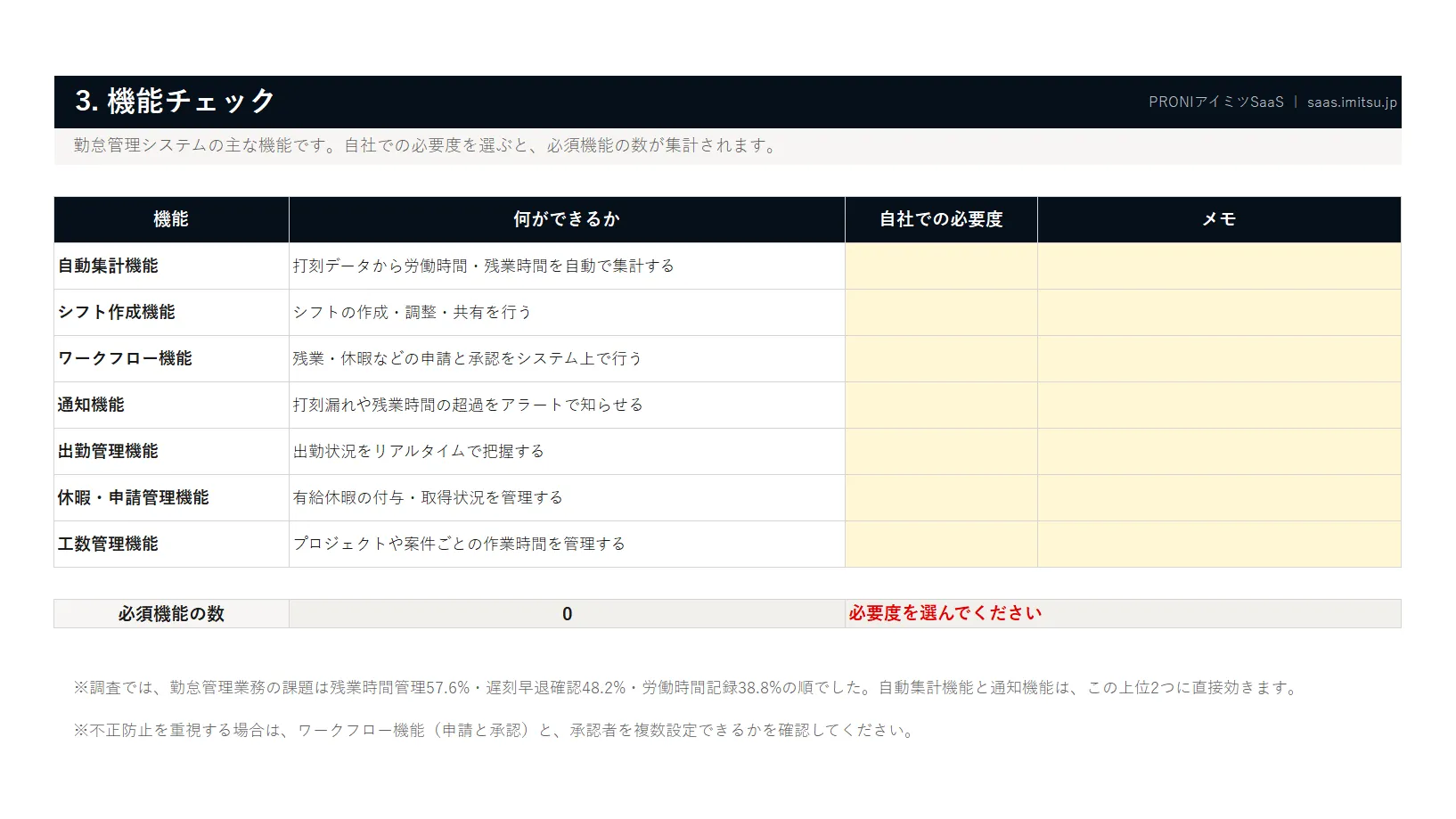Click description シフトの作成・調整・共有を行う
This screenshot has height=819, width=1456.
[412, 312]
